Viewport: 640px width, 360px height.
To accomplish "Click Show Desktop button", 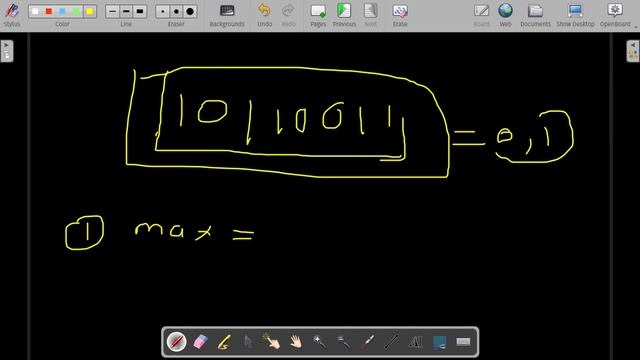I will [x=575, y=16].
